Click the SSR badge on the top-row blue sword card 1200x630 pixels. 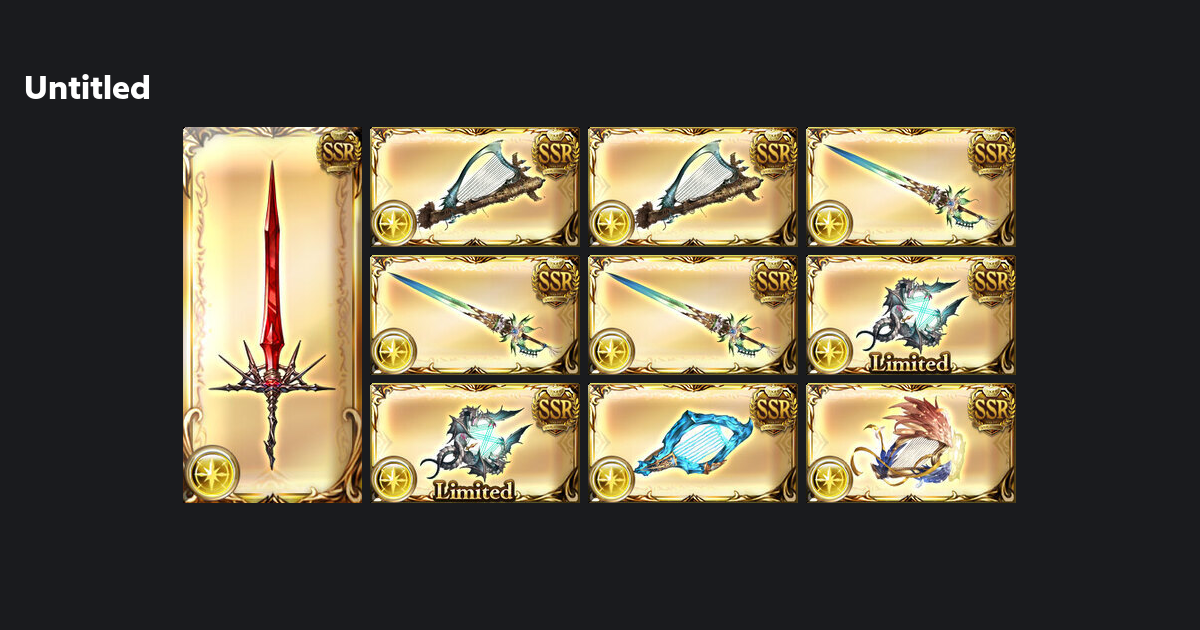pos(992,152)
